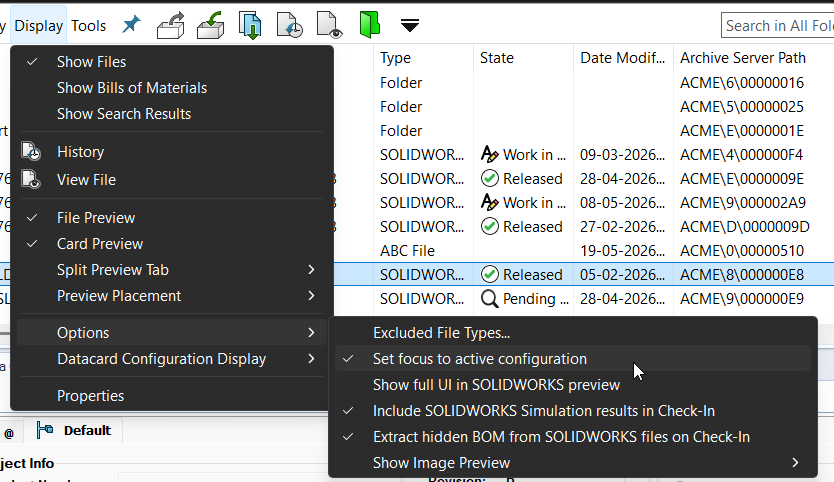Screen dimensions: 834x482
Task: Toggle Card Preview option
Action: tap(172, 244)
